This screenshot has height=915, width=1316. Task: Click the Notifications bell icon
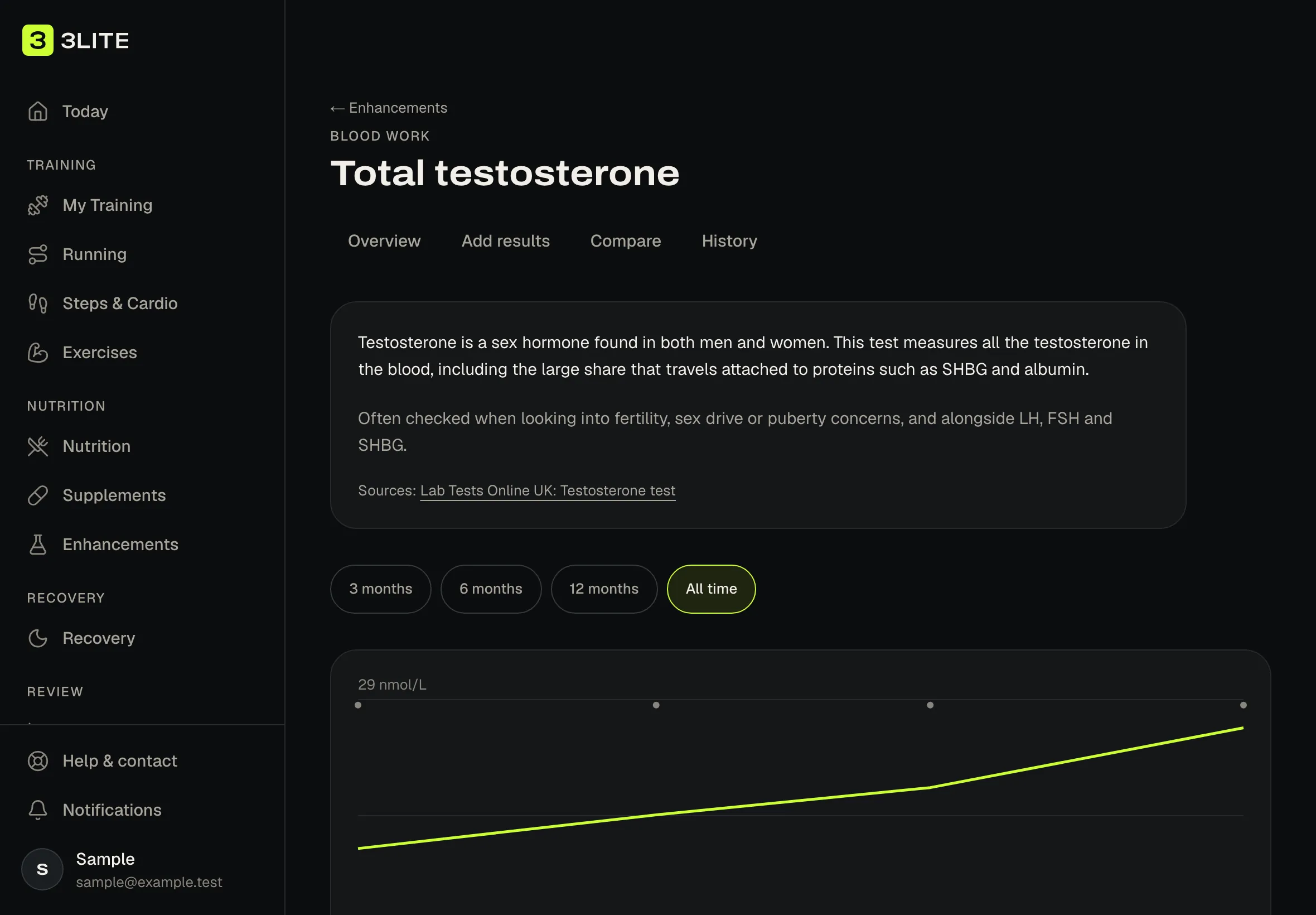[x=38, y=810]
